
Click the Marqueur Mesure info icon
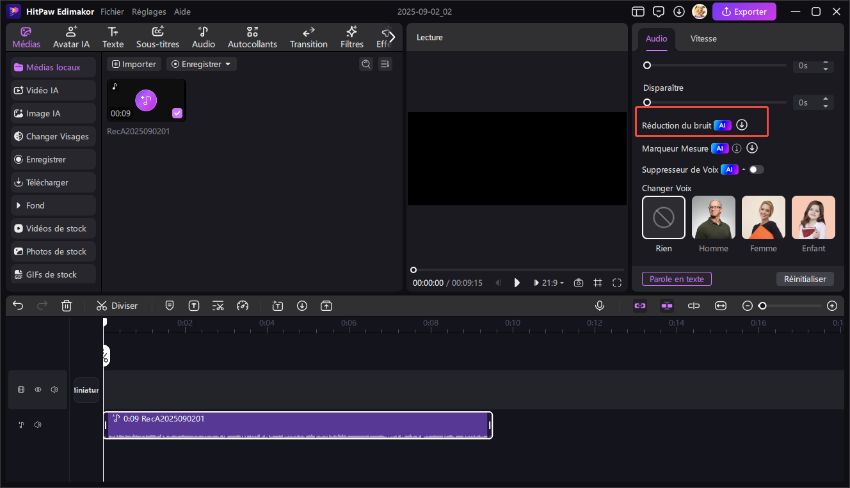736,148
